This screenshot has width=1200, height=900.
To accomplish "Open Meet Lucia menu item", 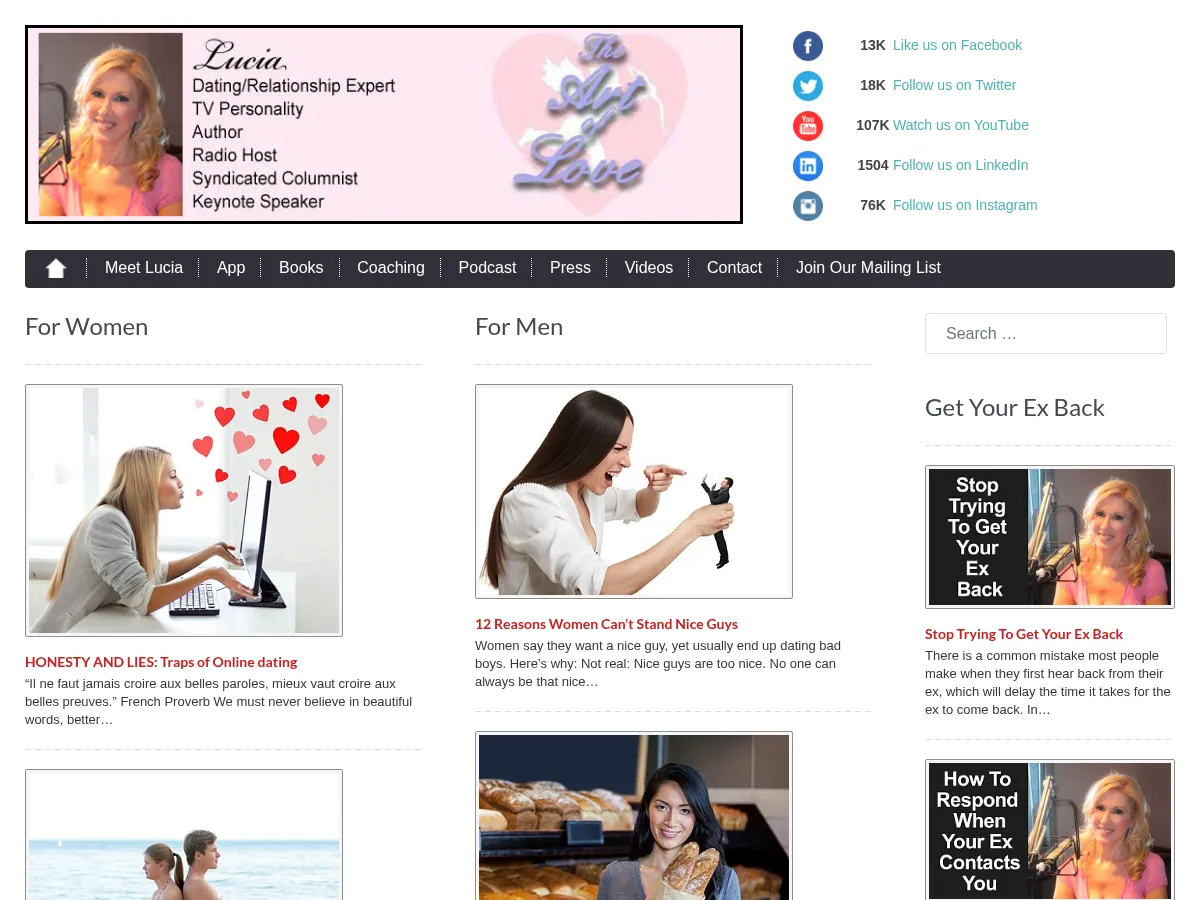I will [144, 268].
